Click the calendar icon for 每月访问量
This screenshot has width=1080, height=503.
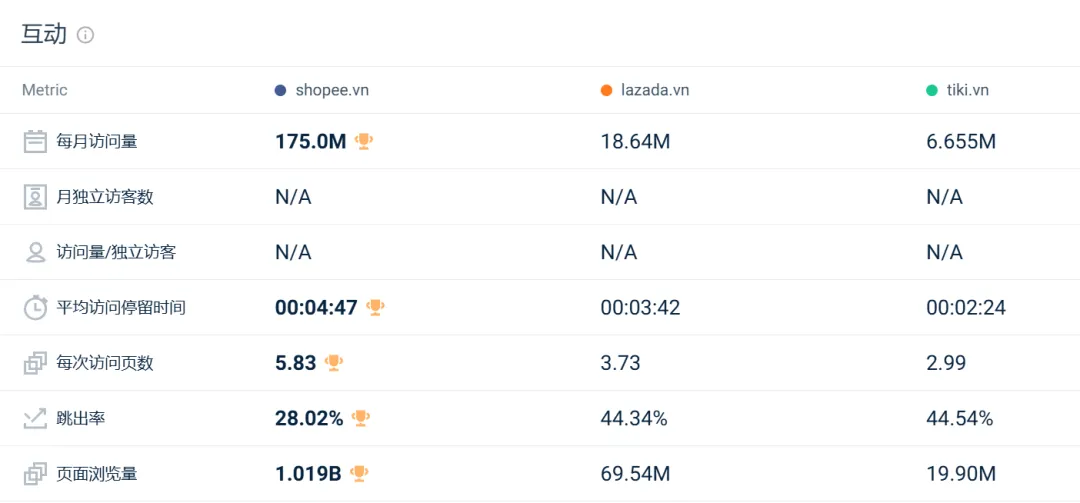click(x=35, y=142)
